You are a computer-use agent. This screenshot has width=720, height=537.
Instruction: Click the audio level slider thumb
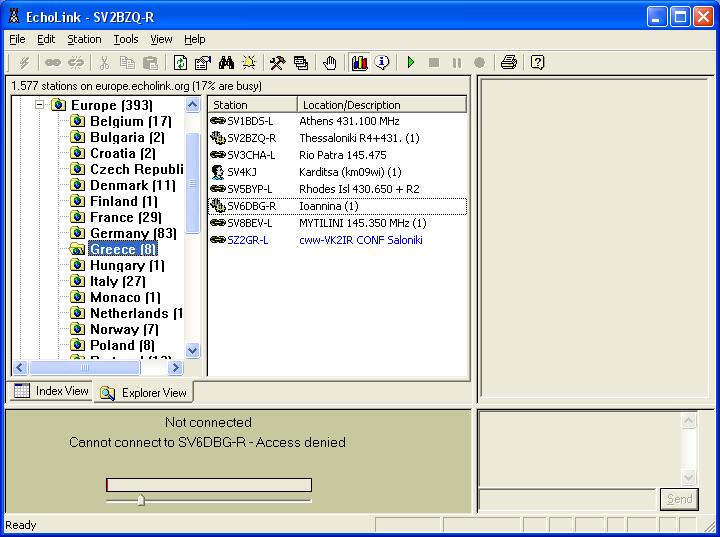click(x=141, y=500)
